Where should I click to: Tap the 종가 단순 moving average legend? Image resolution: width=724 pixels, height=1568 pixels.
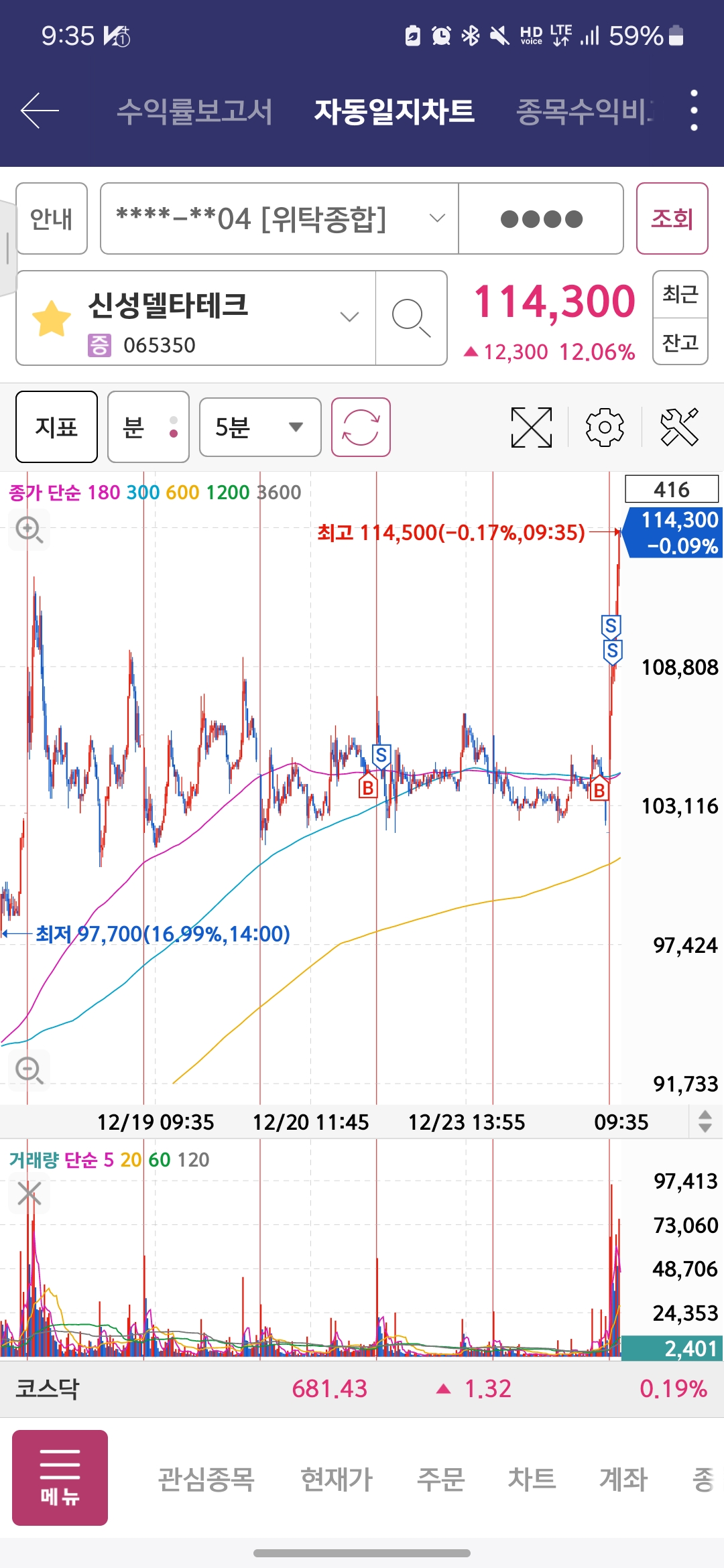pos(155,493)
